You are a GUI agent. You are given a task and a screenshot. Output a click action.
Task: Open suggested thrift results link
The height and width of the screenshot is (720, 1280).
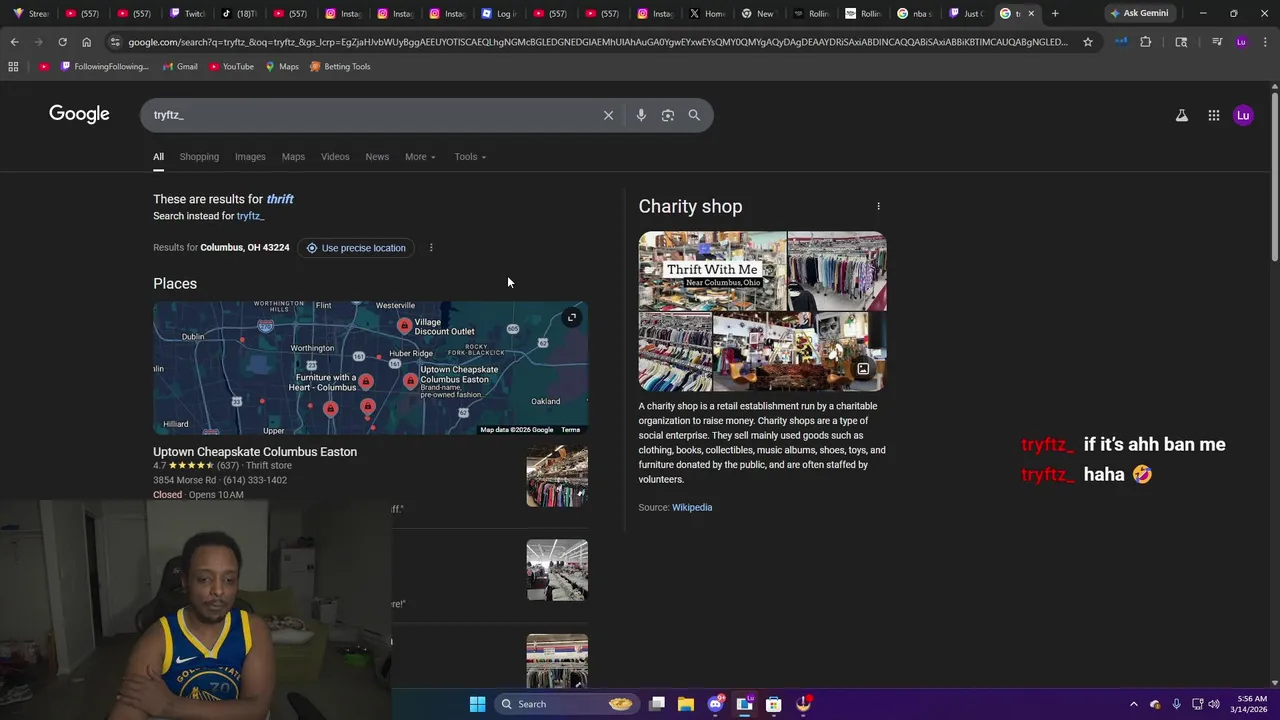[280, 199]
